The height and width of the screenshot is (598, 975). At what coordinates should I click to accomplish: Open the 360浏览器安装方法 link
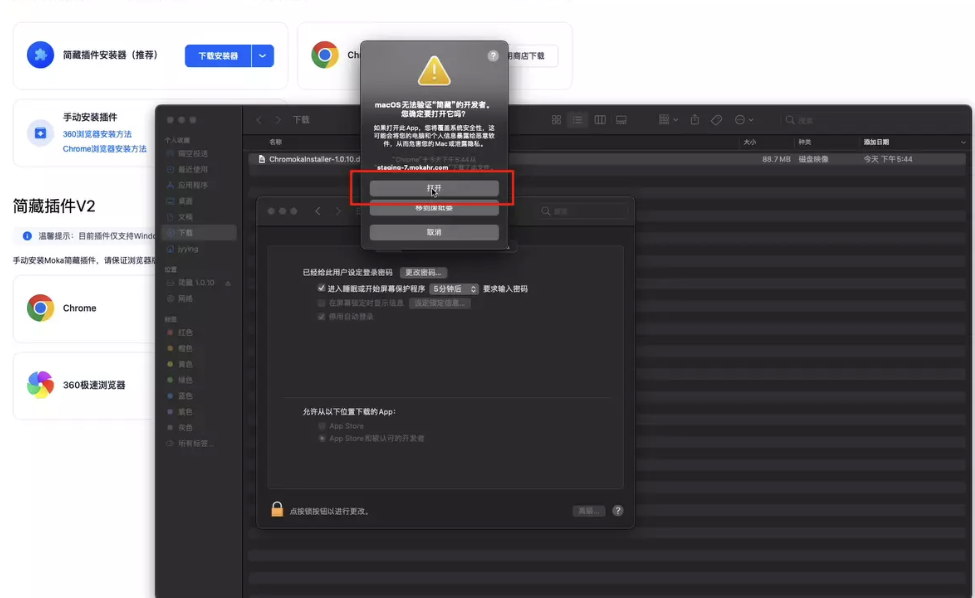pyautogui.click(x=97, y=134)
